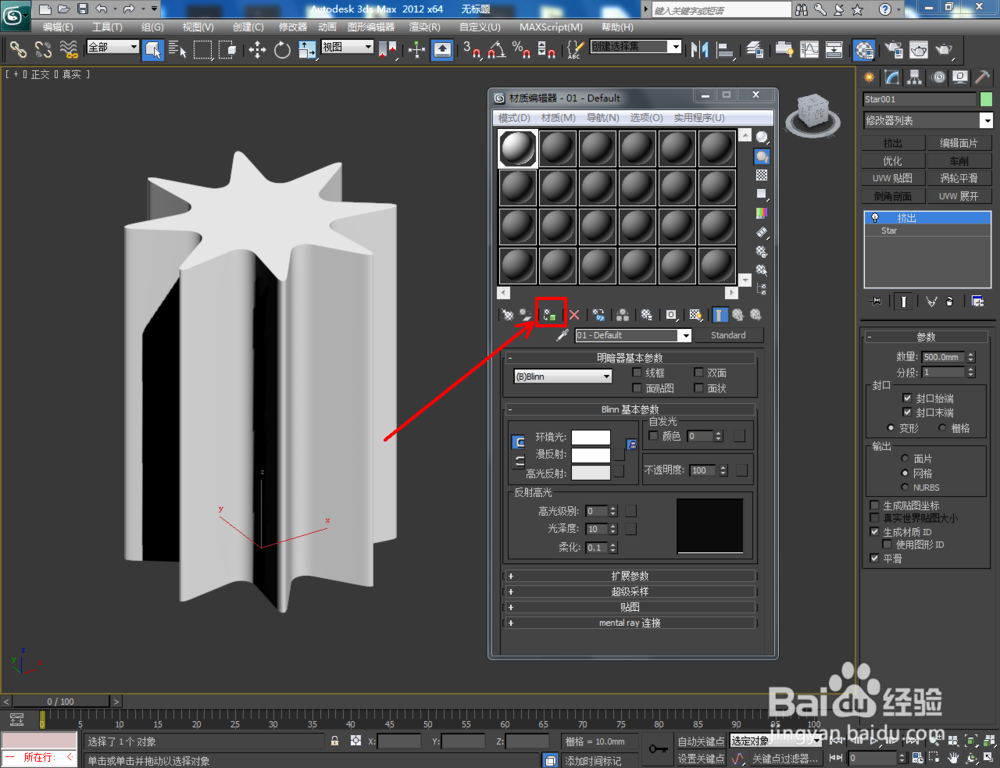This screenshot has width=1000, height=768.
Task: Click the Render Production teapot icon
Action: 943,51
